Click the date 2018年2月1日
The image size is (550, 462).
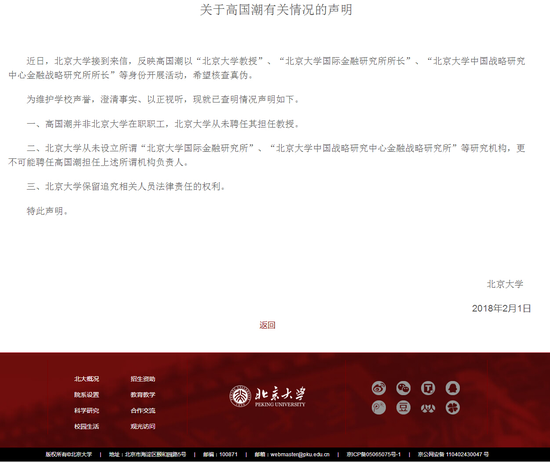click(x=501, y=308)
